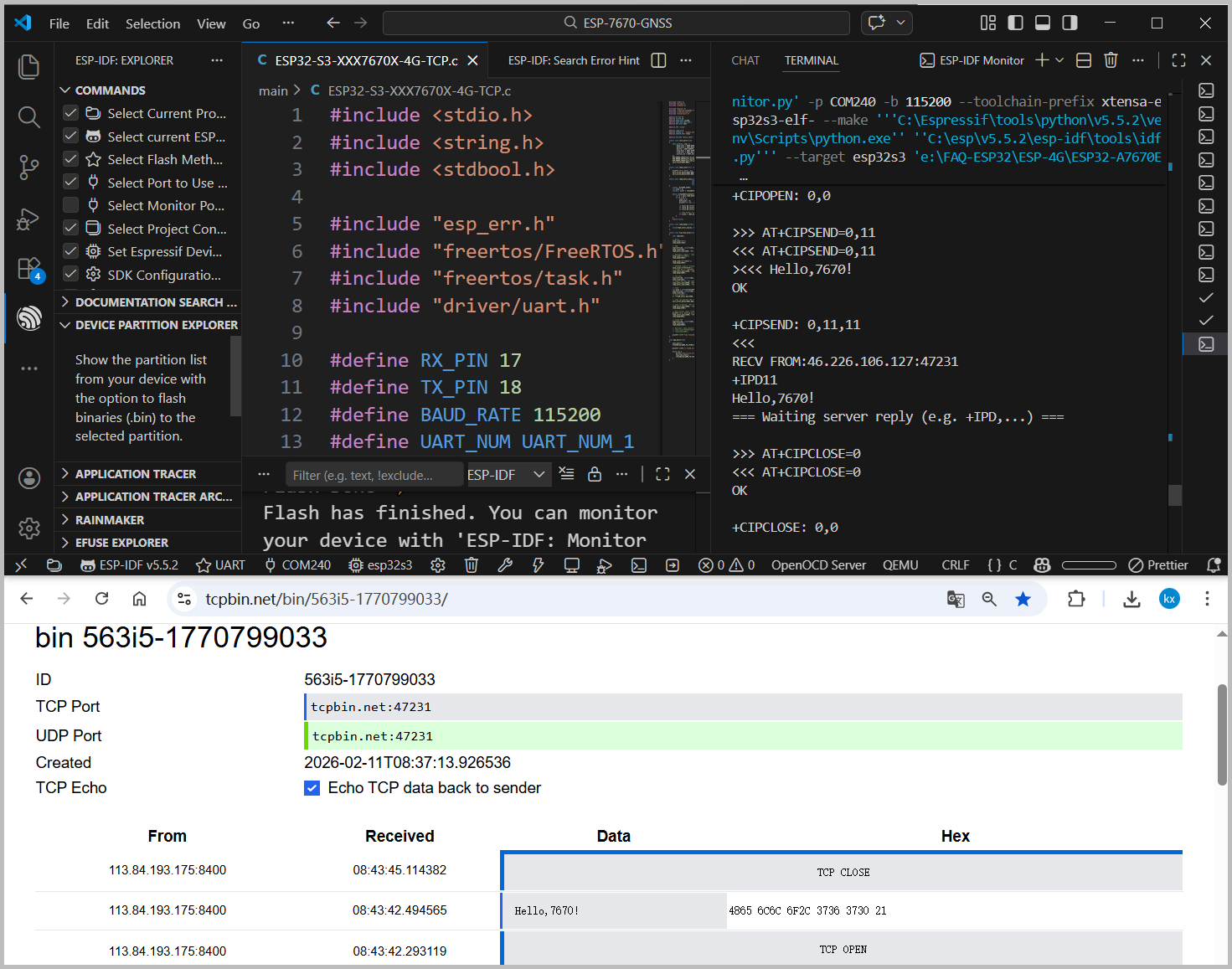Open the ESP-IDF build (wrench) icon
1232x969 pixels.
[x=504, y=564]
